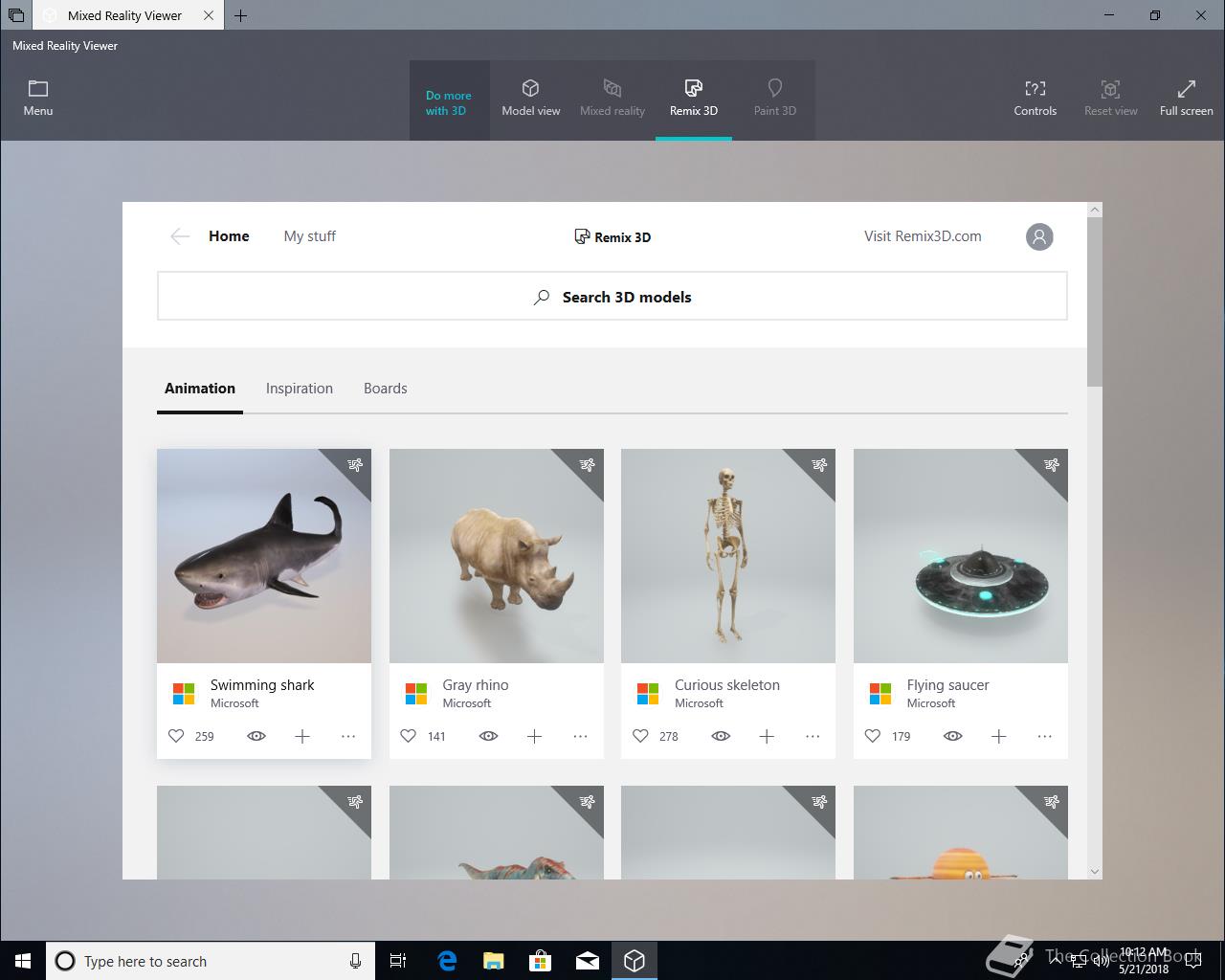1225x980 pixels.
Task: Click the Microsoft logo under Swimming shark
Action: click(x=184, y=694)
